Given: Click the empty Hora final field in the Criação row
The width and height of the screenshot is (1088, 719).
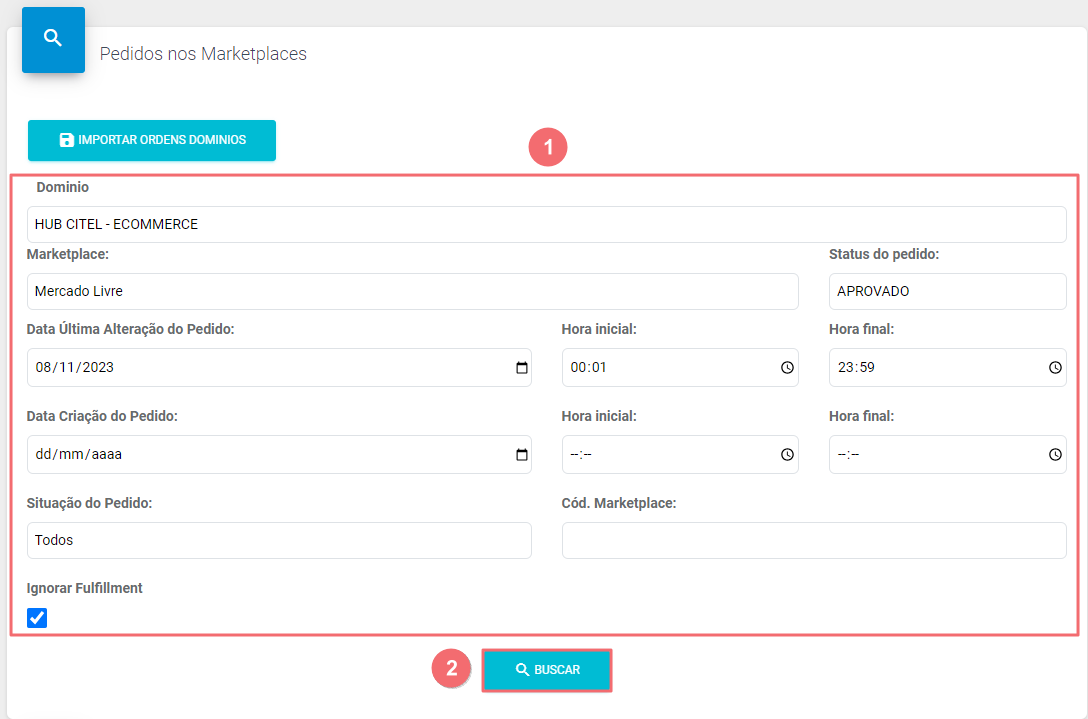Looking at the screenshot, I should pos(947,455).
